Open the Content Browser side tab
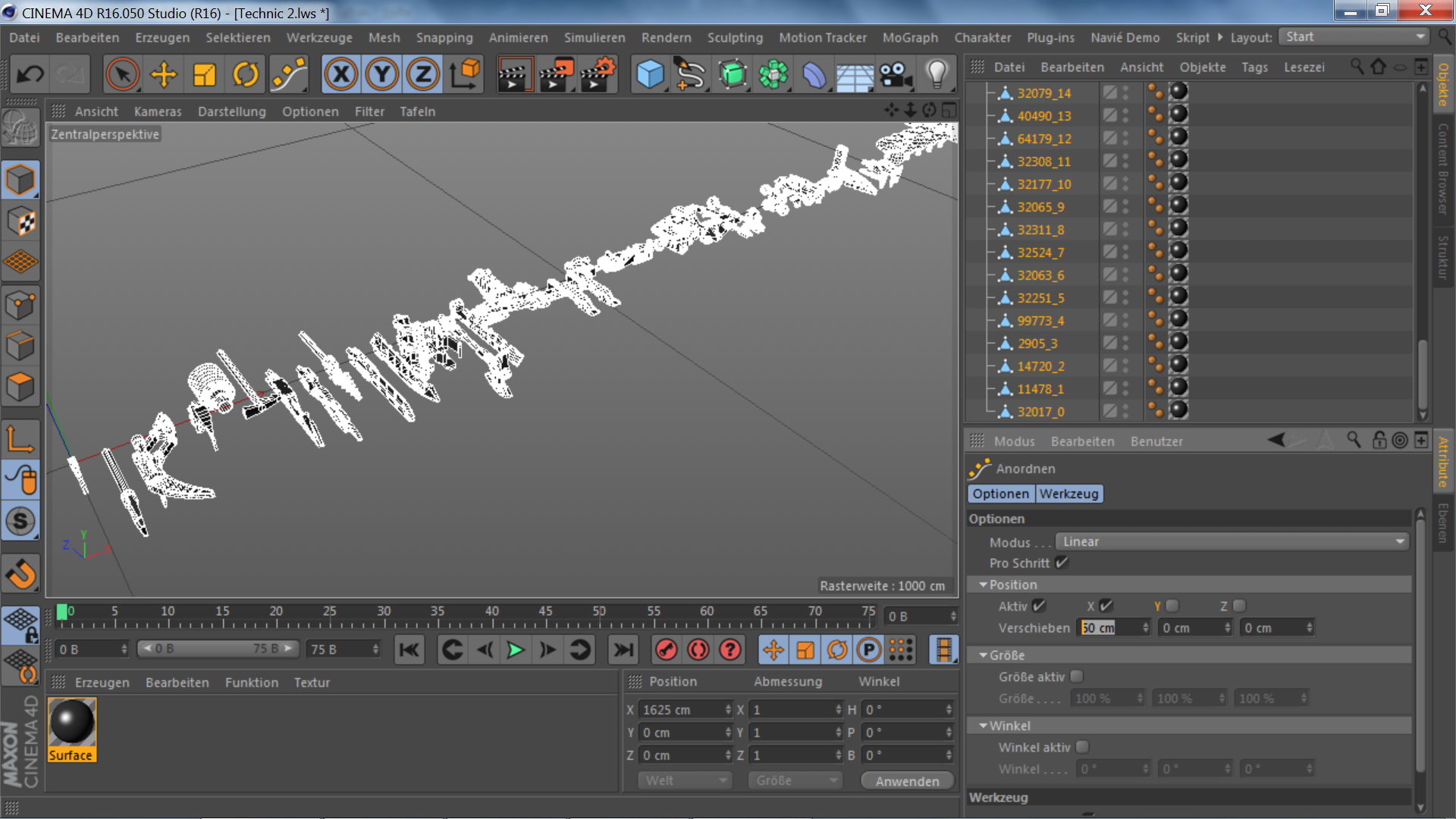 1443,168
